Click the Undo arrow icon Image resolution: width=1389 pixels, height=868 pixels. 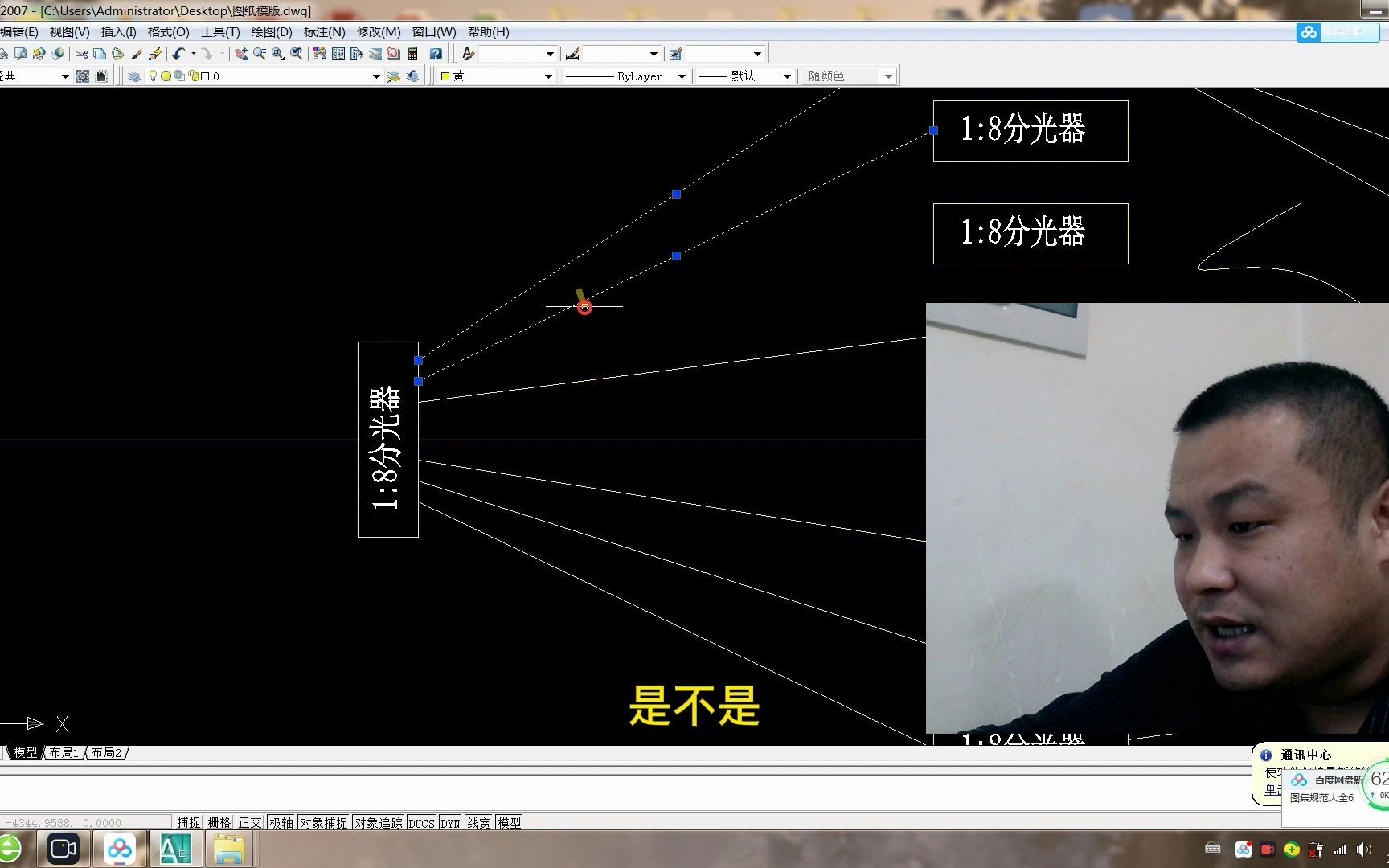(178, 54)
